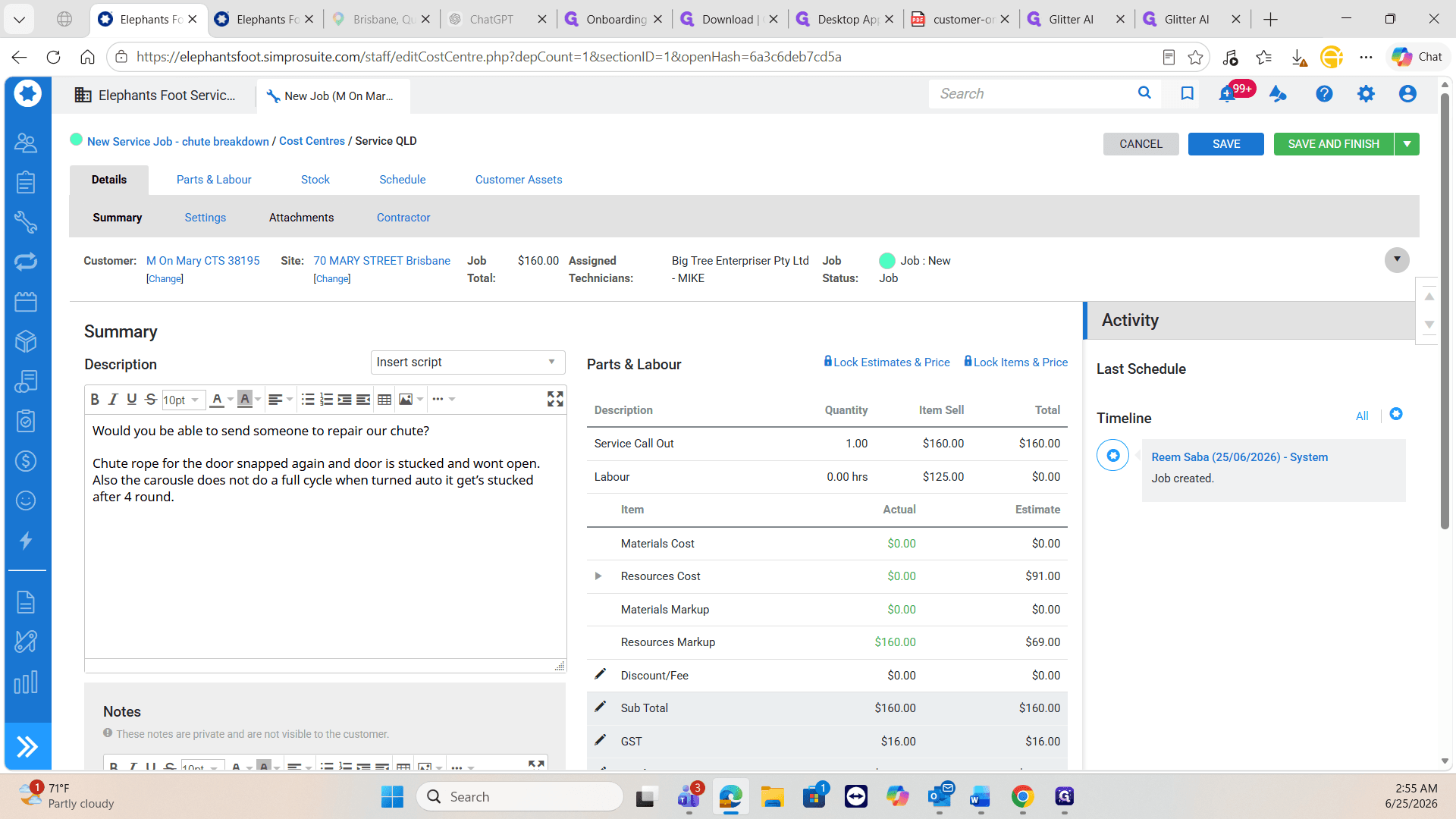
Task: Open Schedule calendar icon in sidebar
Action: pyautogui.click(x=26, y=302)
